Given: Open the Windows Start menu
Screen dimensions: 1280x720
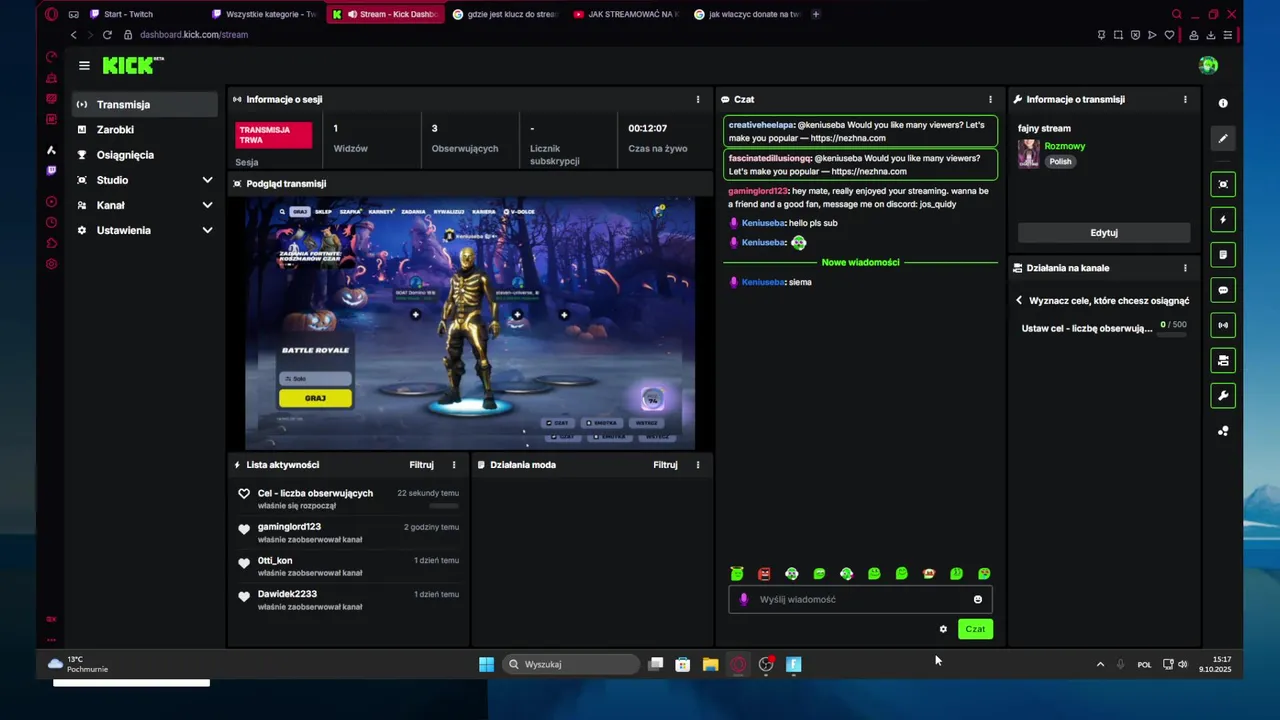Looking at the screenshot, I should coord(486,664).
